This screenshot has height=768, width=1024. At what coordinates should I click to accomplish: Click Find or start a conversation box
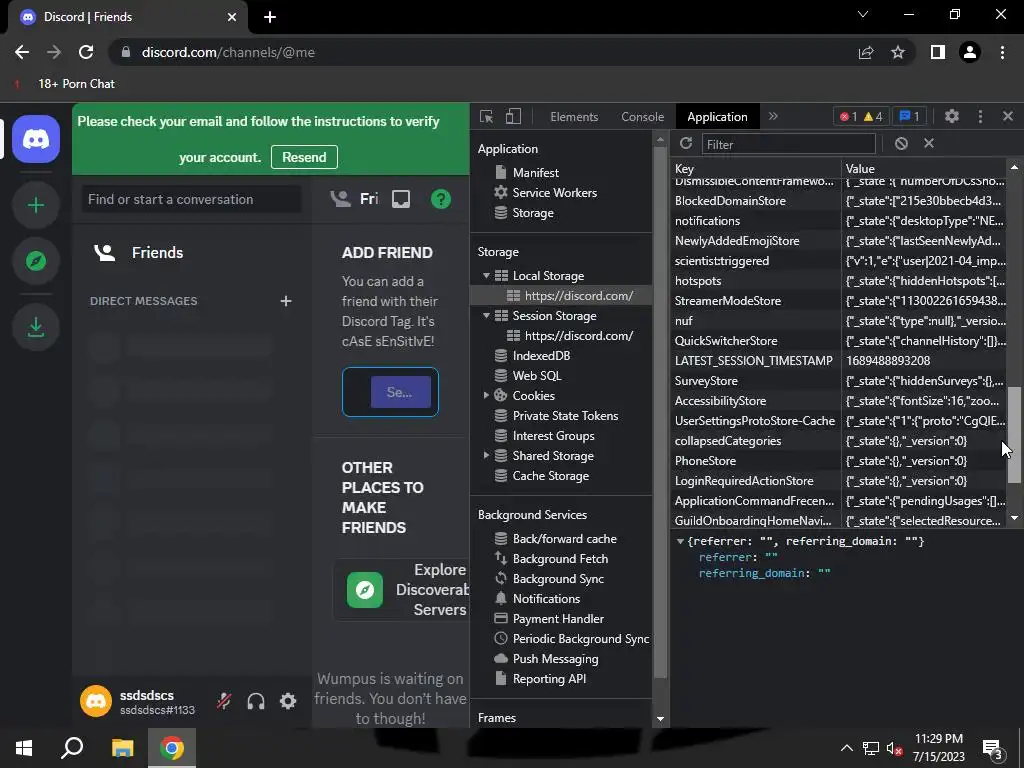point(191,199)
